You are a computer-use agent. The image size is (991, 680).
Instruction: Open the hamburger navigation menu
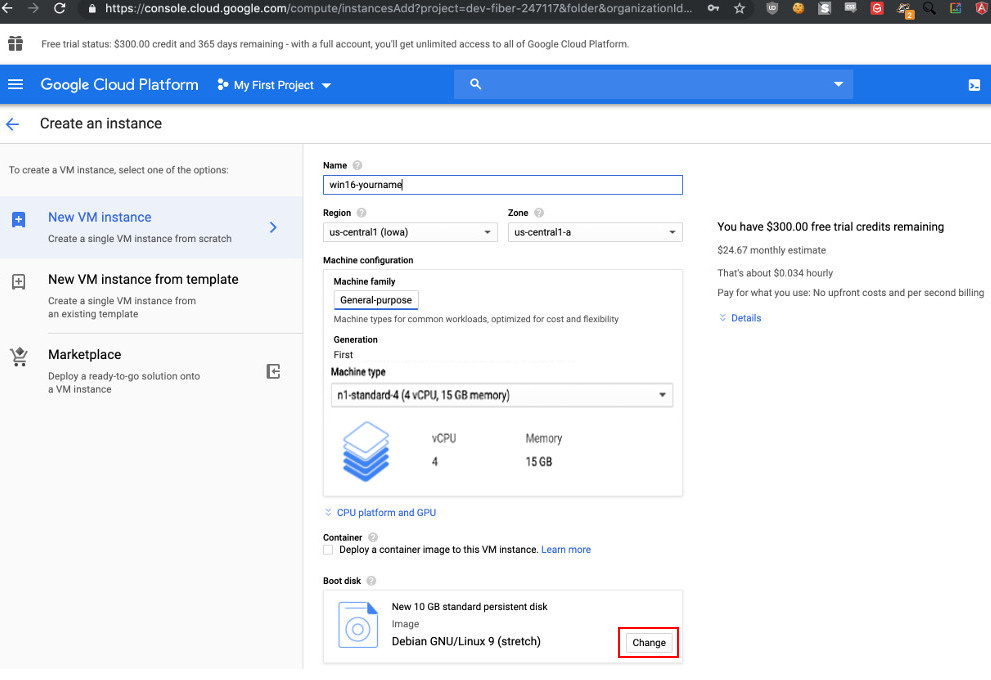(15, 85)
